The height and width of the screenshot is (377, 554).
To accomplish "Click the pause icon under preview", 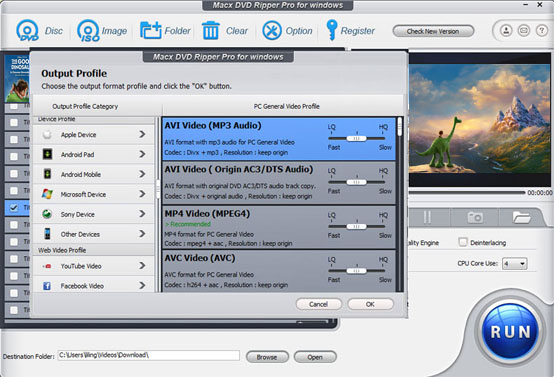I will 427,217.
